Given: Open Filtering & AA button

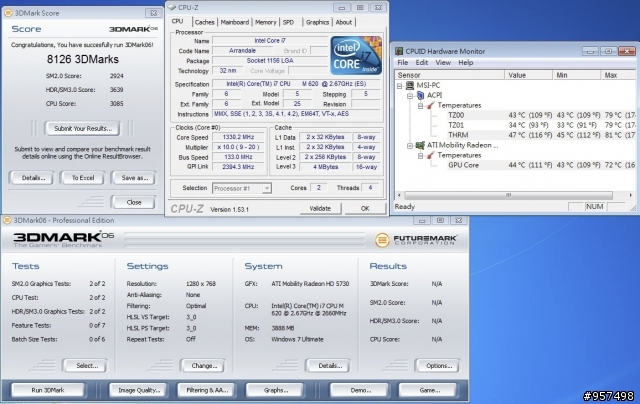Looking at the screenshot, I should tap(207, 390).
